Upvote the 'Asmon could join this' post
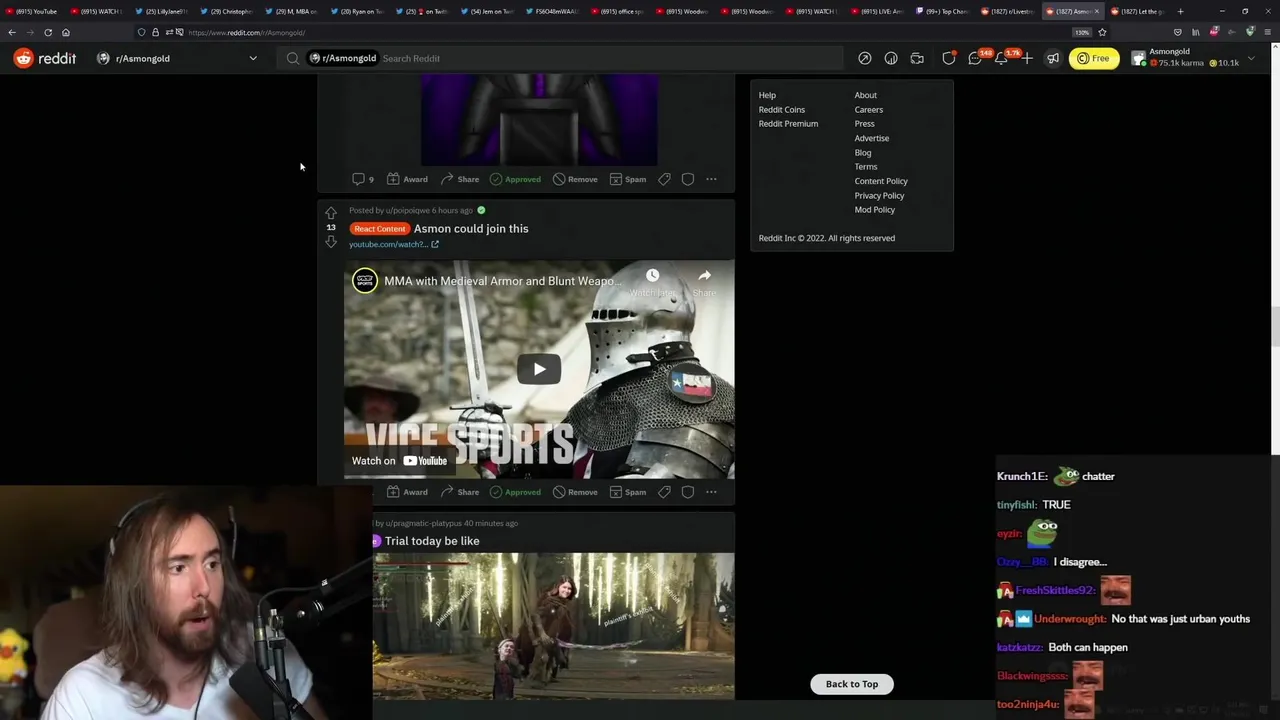Screen dimensions: 1280x720 pos(331,213)
